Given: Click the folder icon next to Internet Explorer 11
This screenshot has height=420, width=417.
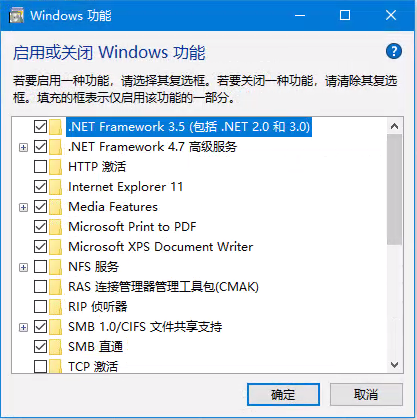Looking at the screenshot, I should [x=55, y=187].
